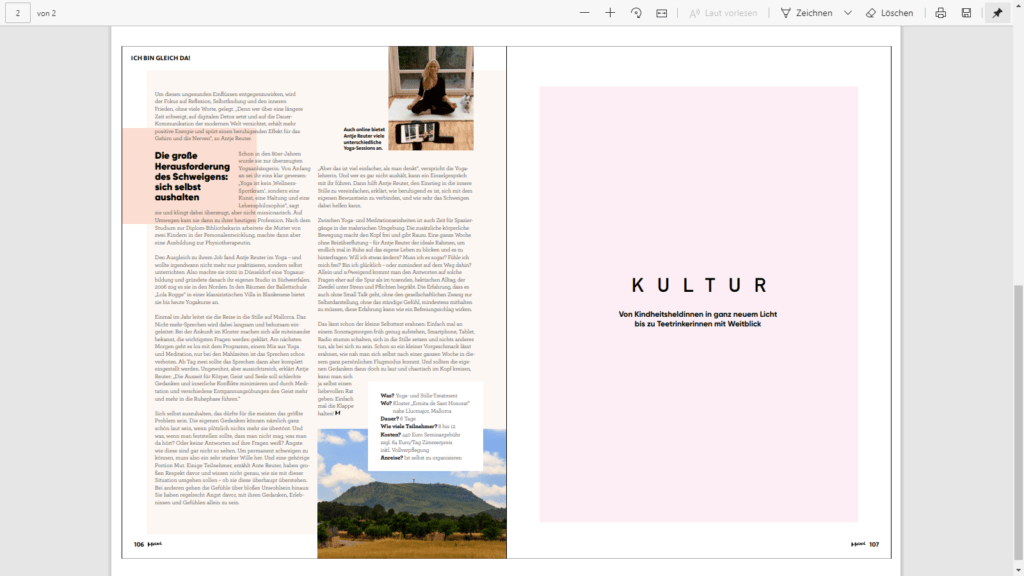Expand the Zeichnen options dropdown arrow
1024x576 pixels.
[x=848, y=13]
